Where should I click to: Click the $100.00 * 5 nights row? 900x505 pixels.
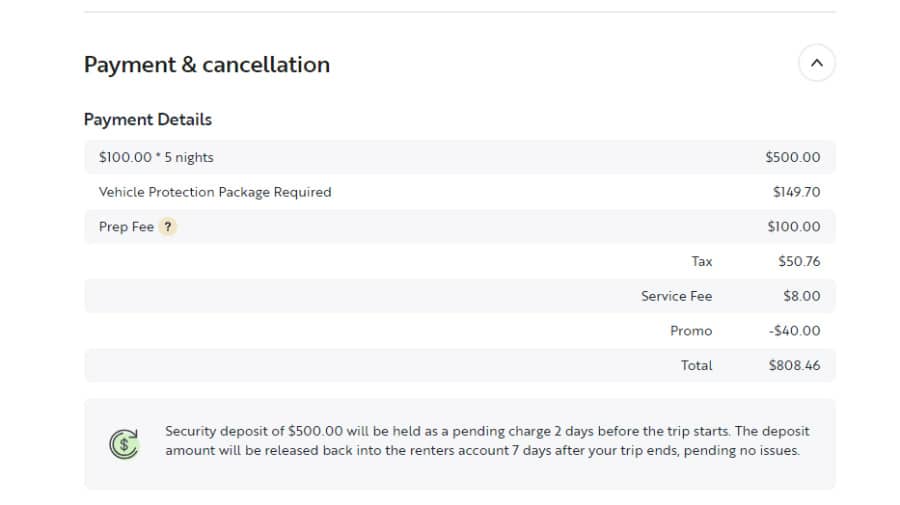point(460,157)
